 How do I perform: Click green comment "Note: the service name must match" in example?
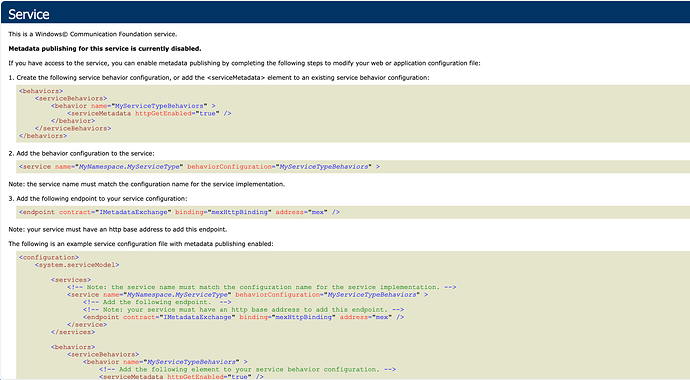click(261, 287)
